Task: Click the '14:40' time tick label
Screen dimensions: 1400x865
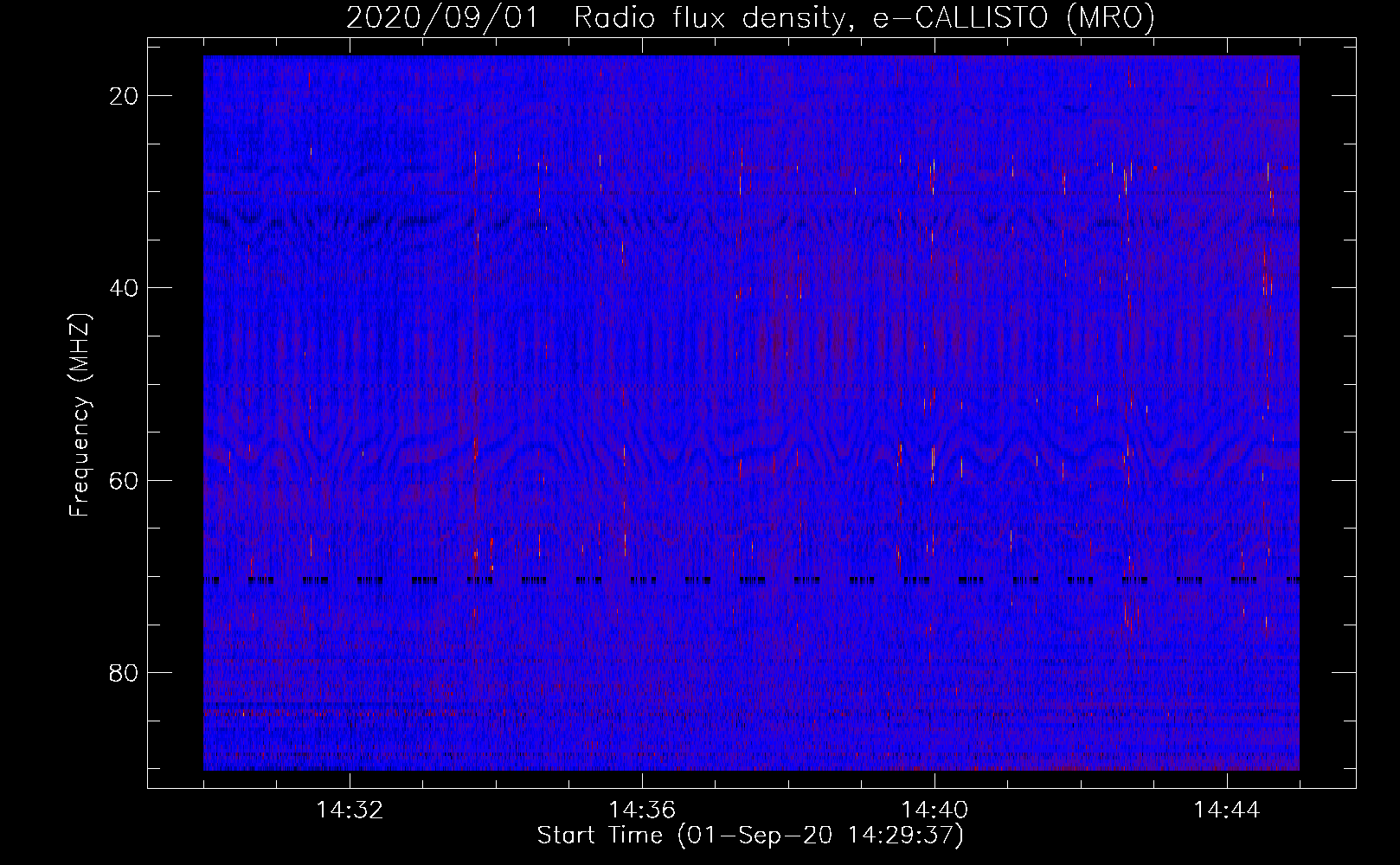Action: [934, 811]
